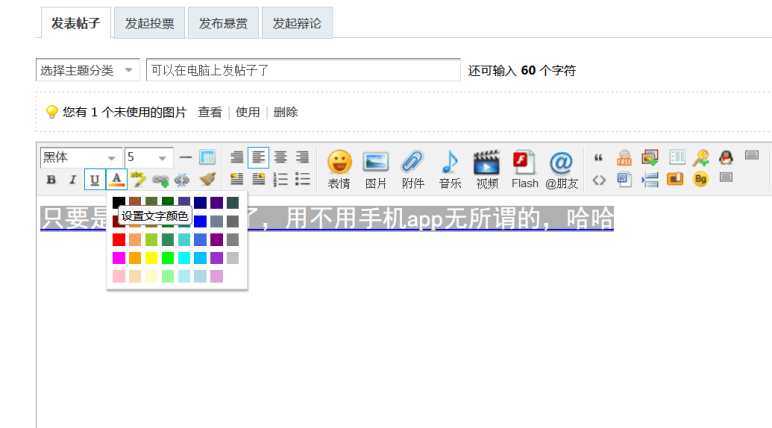Click the font color 'A' icon
This screenshot has height=428, width=772.
[x=116, y=180]
